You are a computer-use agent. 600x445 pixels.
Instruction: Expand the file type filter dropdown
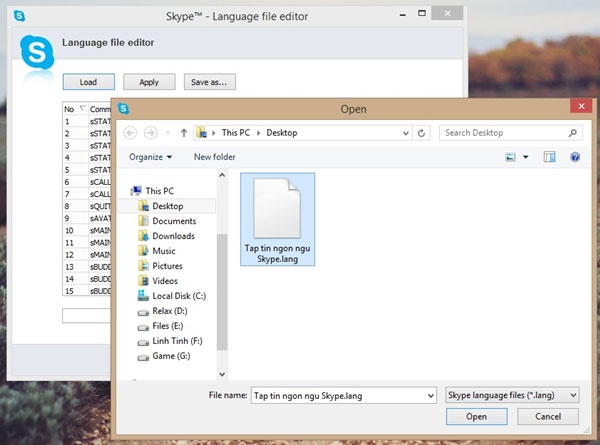(x=573, y=395)
